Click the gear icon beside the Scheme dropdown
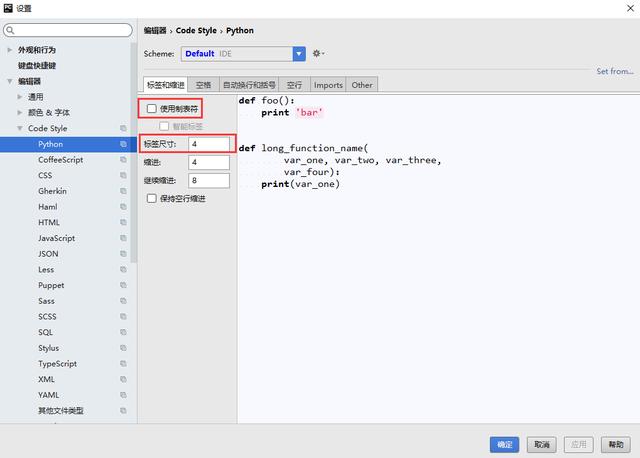The image size is (640, 458). click(318, 54)
